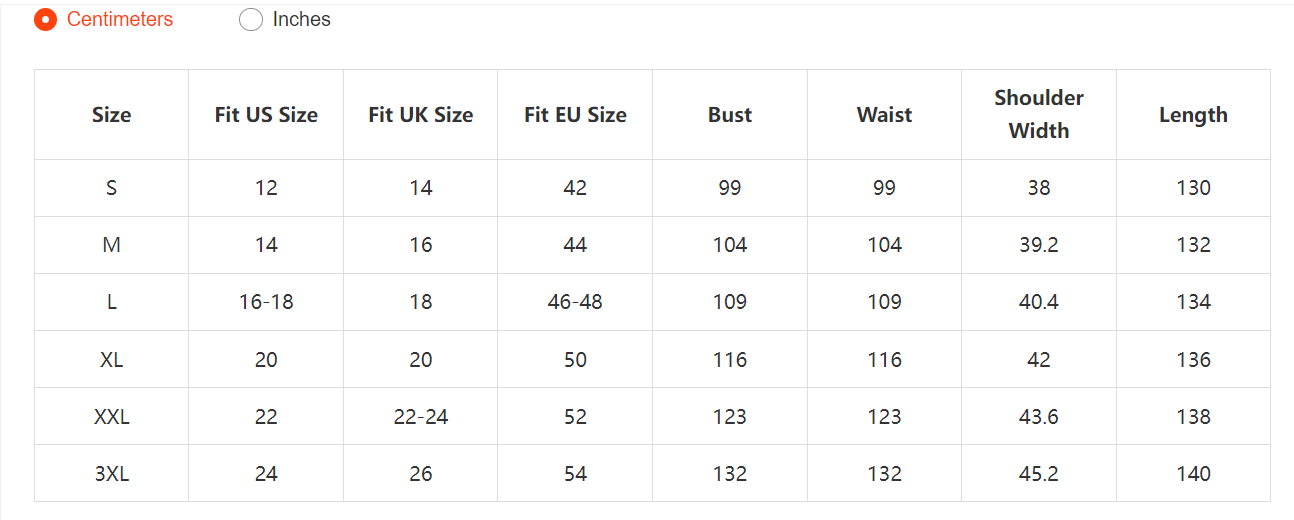Select the Centimeters radio button
The width and height of the screenshot is (1294, 520).
(x=46, y=20)
